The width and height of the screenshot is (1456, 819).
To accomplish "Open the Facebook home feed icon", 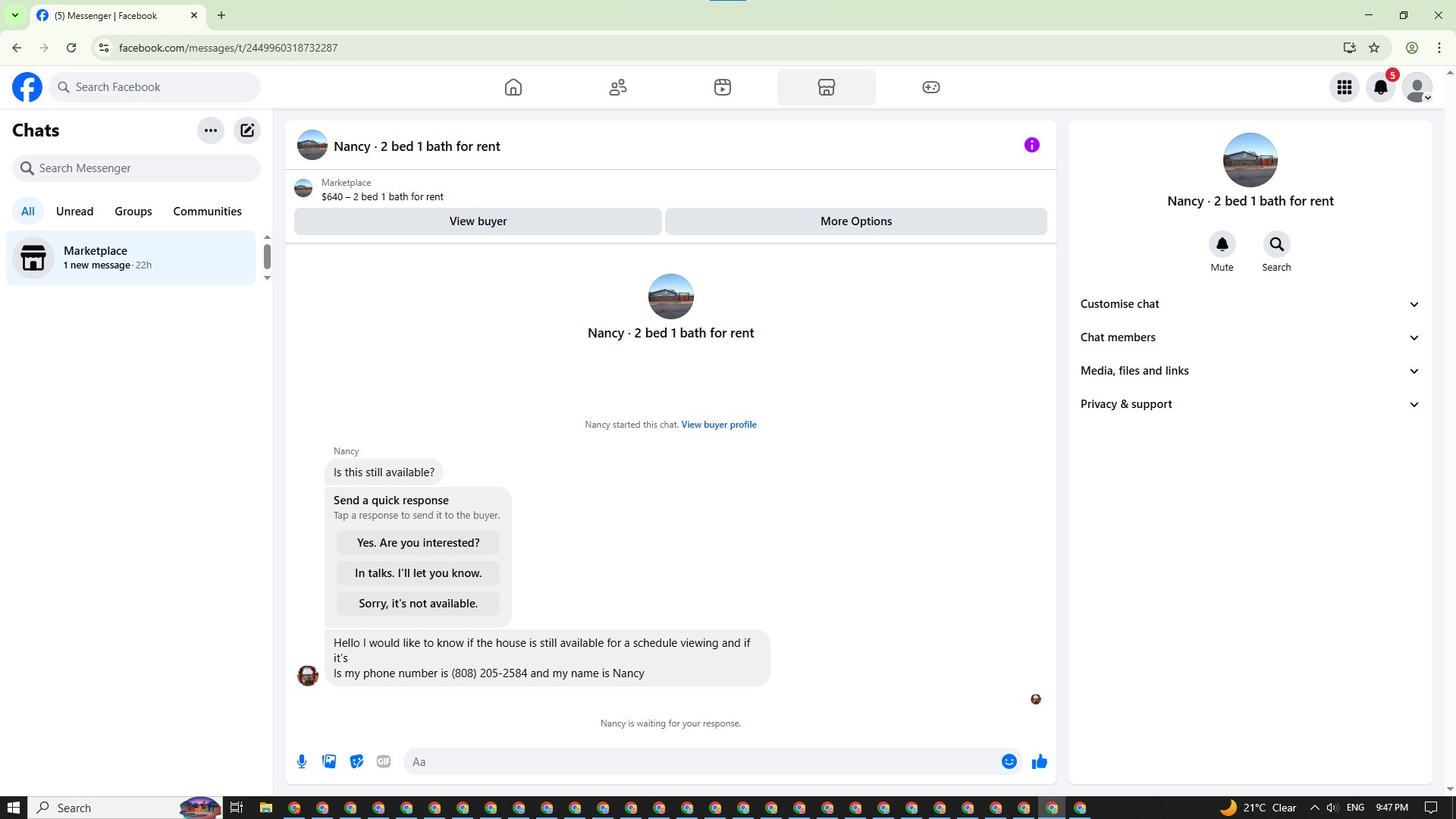I will [x=513, y=87].
